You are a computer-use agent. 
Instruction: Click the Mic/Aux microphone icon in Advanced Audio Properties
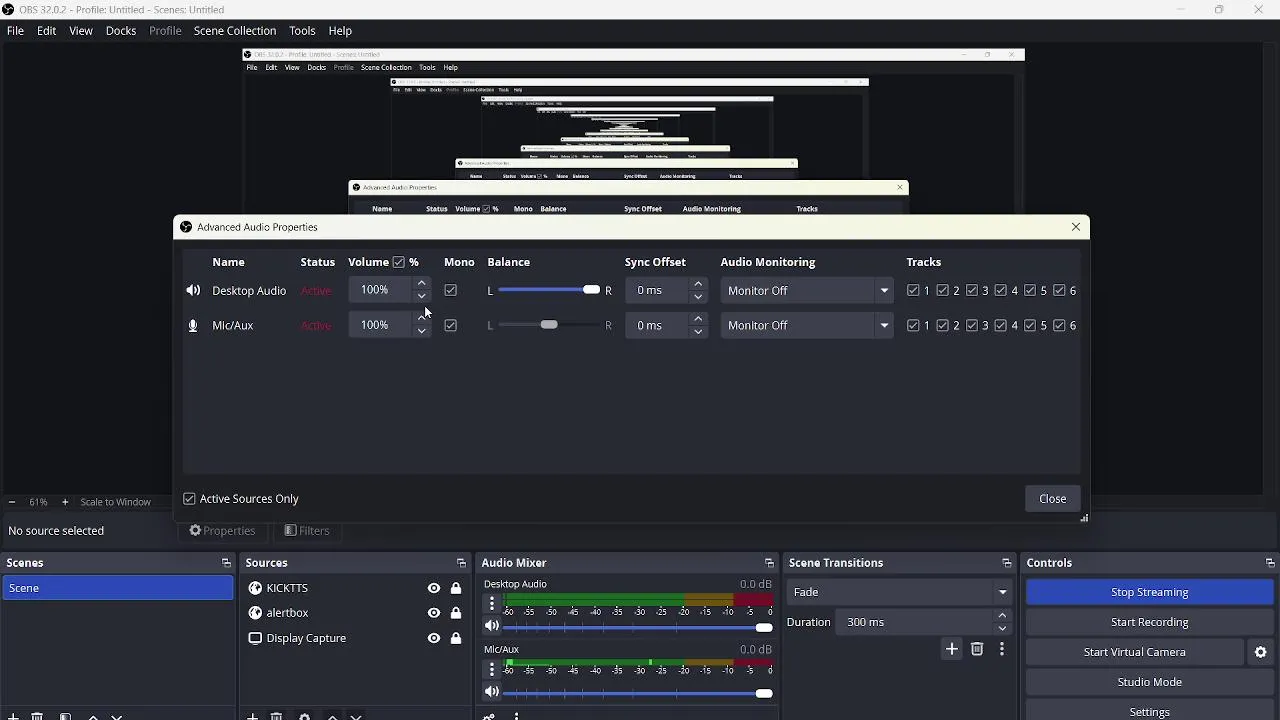193,326
